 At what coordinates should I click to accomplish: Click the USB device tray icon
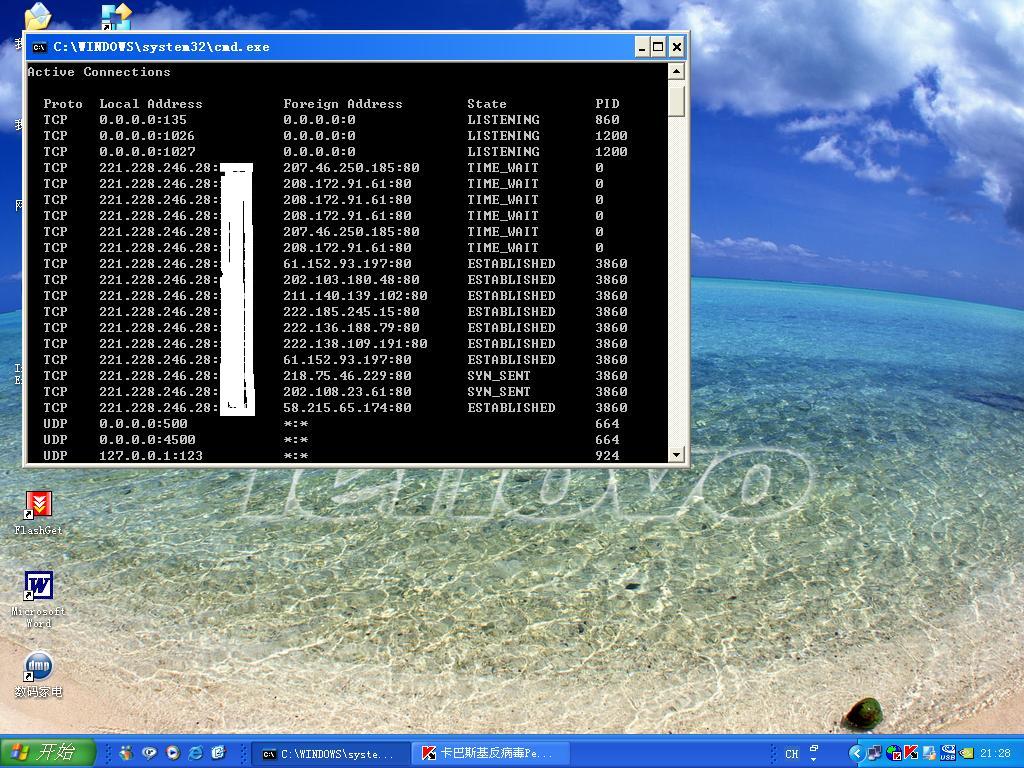tap(948, 753)
